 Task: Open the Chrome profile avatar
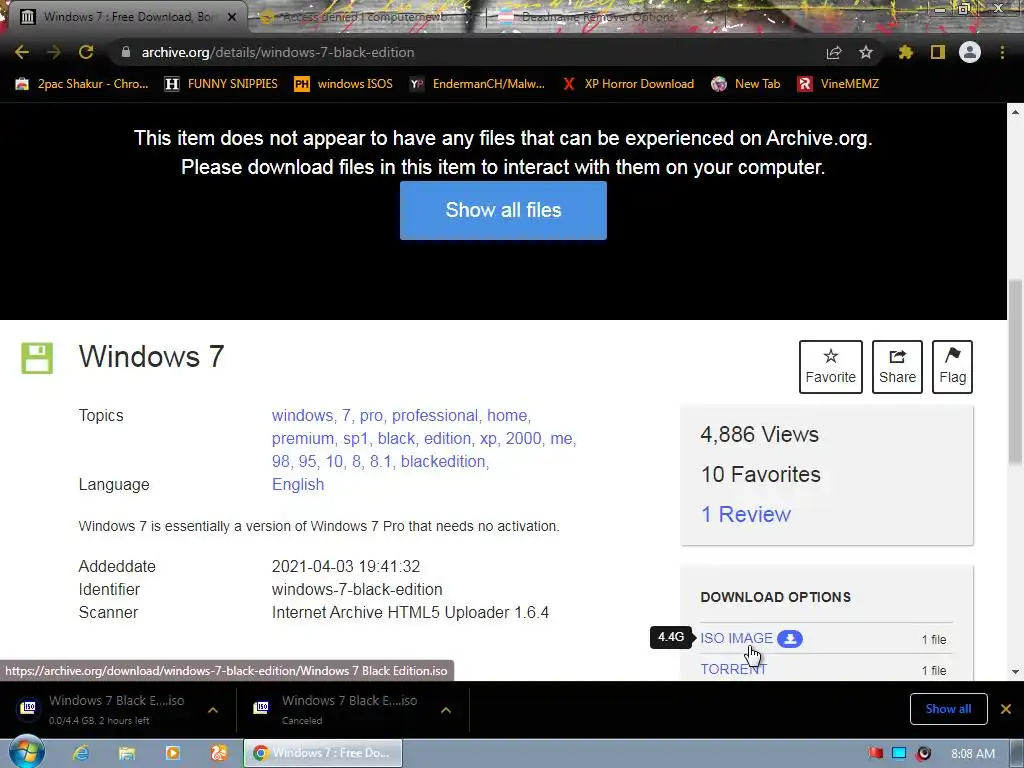pos(970,52)
